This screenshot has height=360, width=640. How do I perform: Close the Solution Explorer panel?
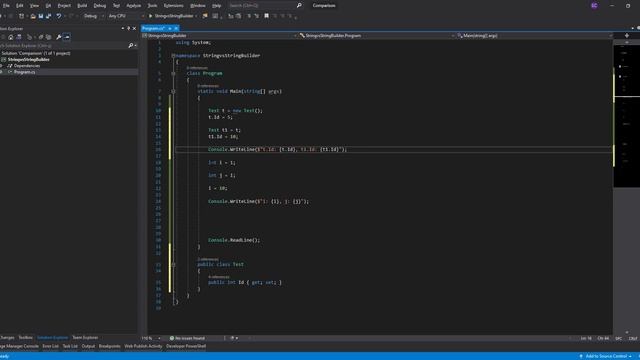134,29
